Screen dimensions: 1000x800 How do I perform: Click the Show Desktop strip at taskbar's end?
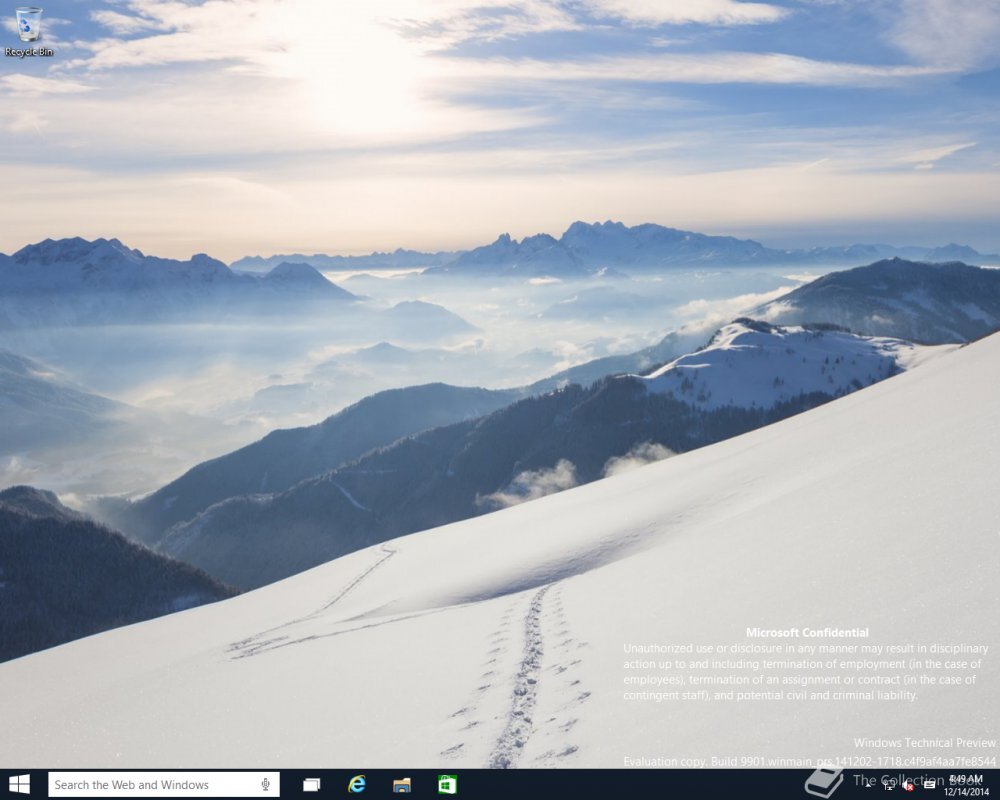[997, 784]
